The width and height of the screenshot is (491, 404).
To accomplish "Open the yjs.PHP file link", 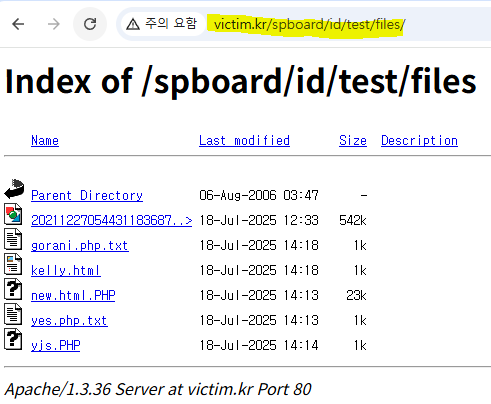I will [x=56, y=346].
